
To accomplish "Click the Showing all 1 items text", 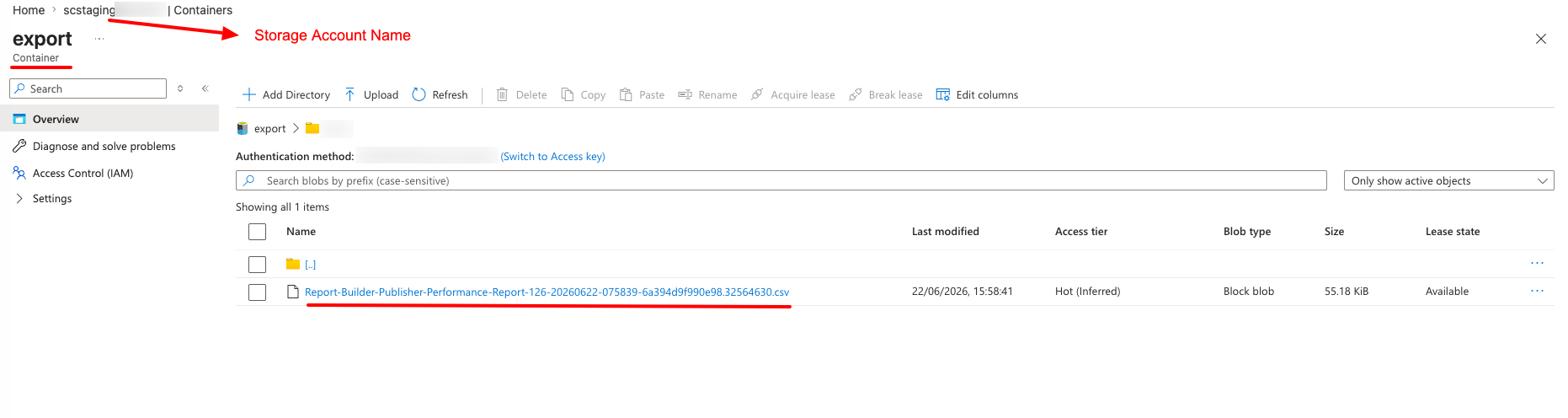I will [282, 207].
